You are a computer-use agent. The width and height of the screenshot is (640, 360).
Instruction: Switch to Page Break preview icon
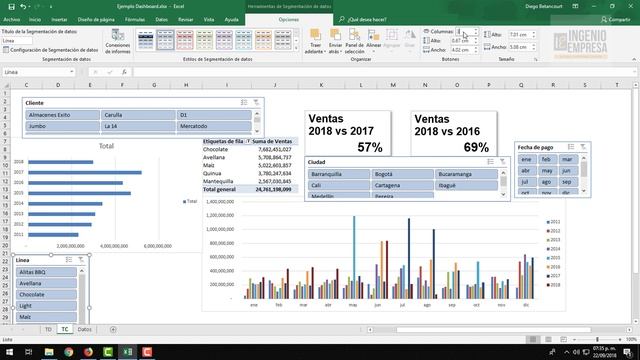tap(564, 339)
